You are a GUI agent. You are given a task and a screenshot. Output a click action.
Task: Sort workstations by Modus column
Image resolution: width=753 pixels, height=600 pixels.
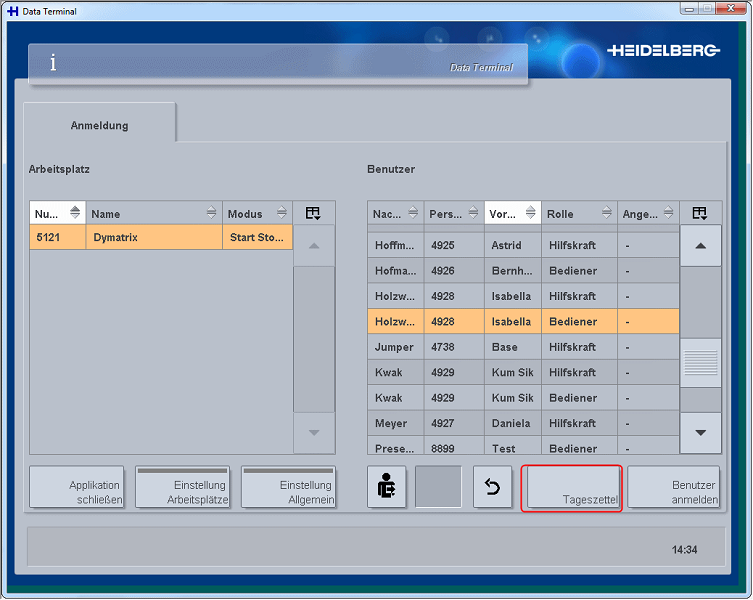pos(257,213)
